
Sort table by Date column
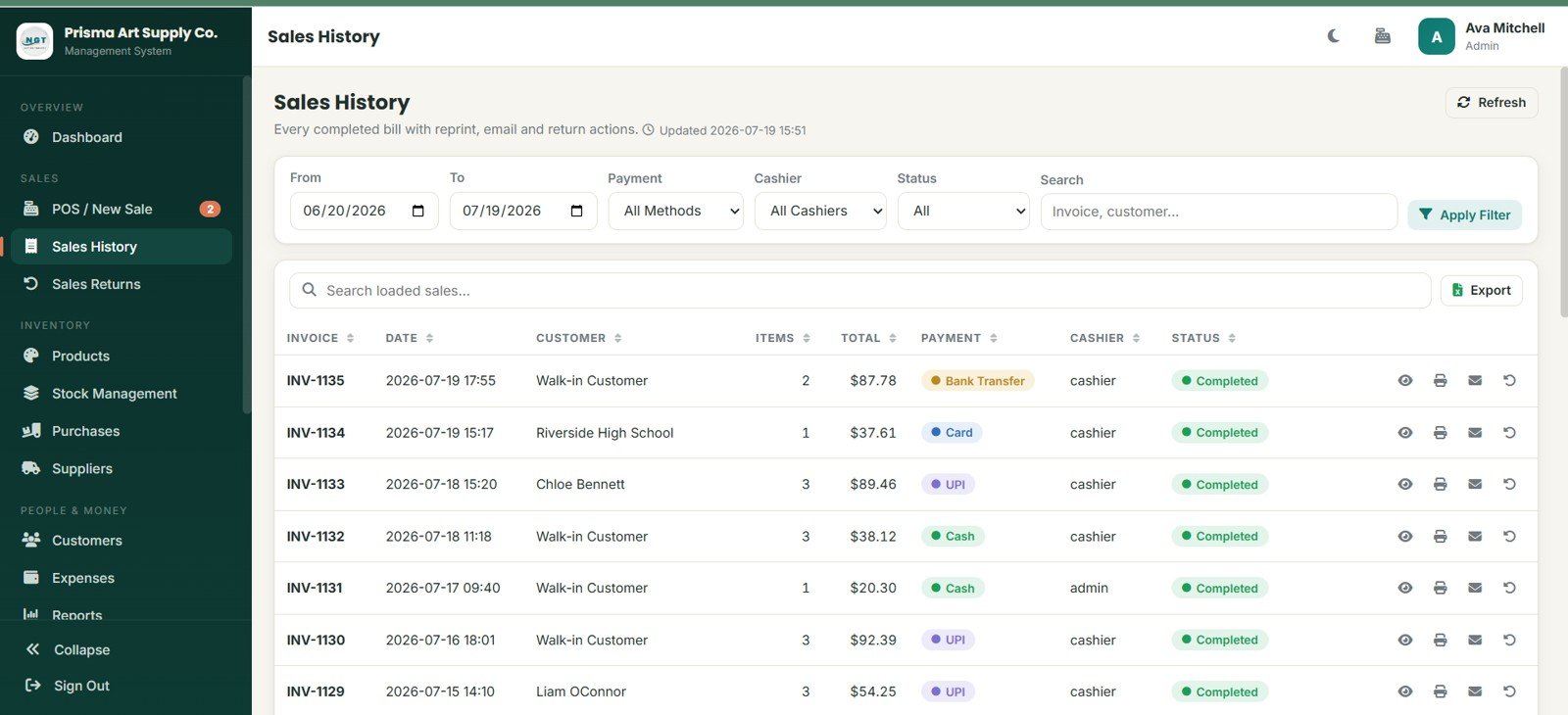point(409,339)
